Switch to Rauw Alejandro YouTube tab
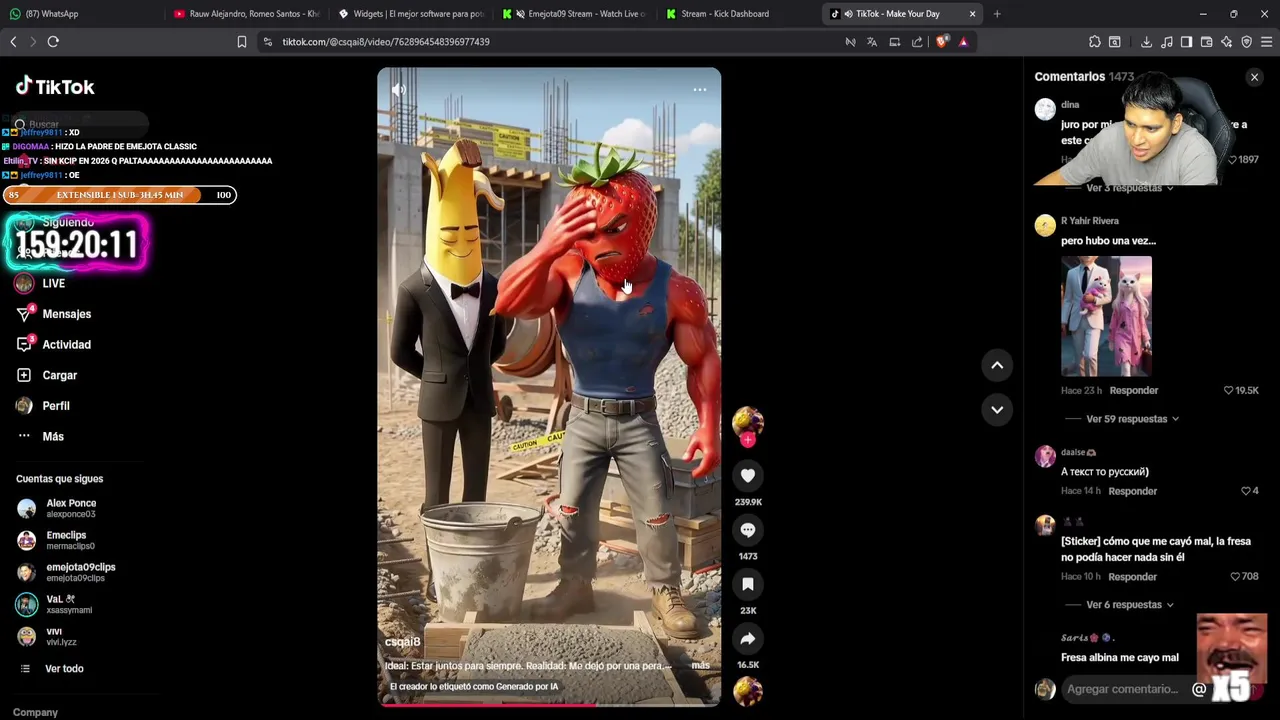Viewport: 1280px width, 720px height. pos(246,14)
